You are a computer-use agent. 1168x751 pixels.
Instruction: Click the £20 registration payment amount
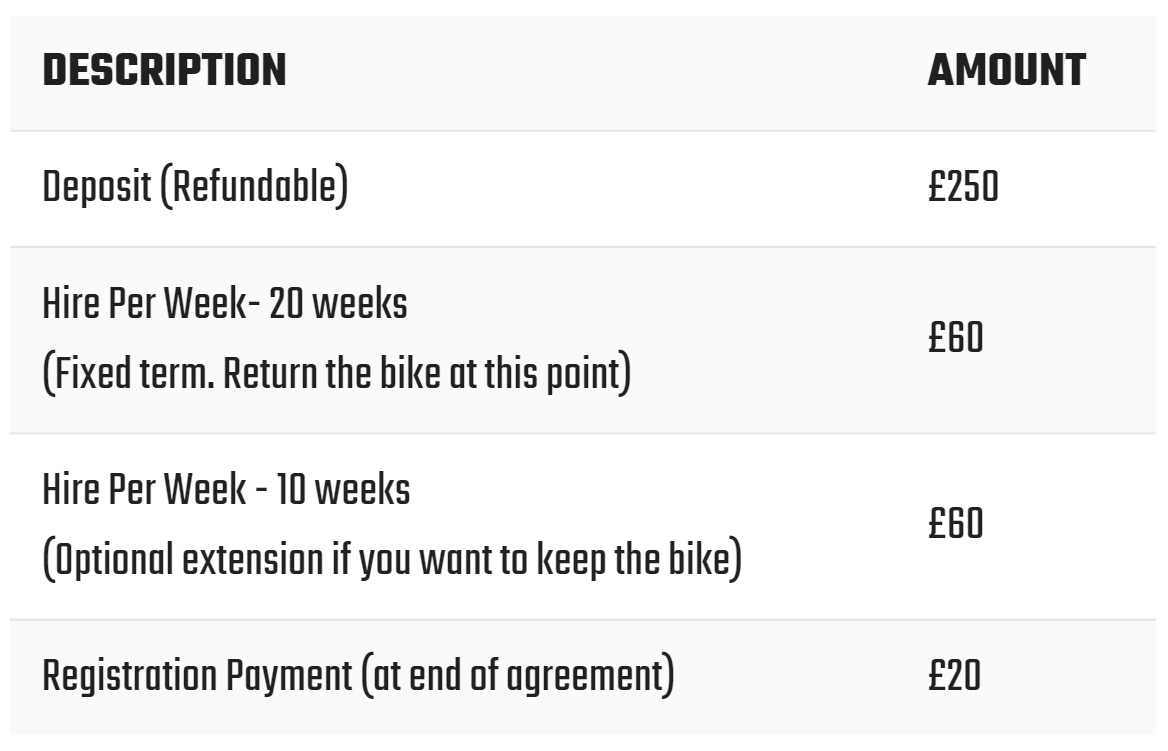tap(954, 676)
